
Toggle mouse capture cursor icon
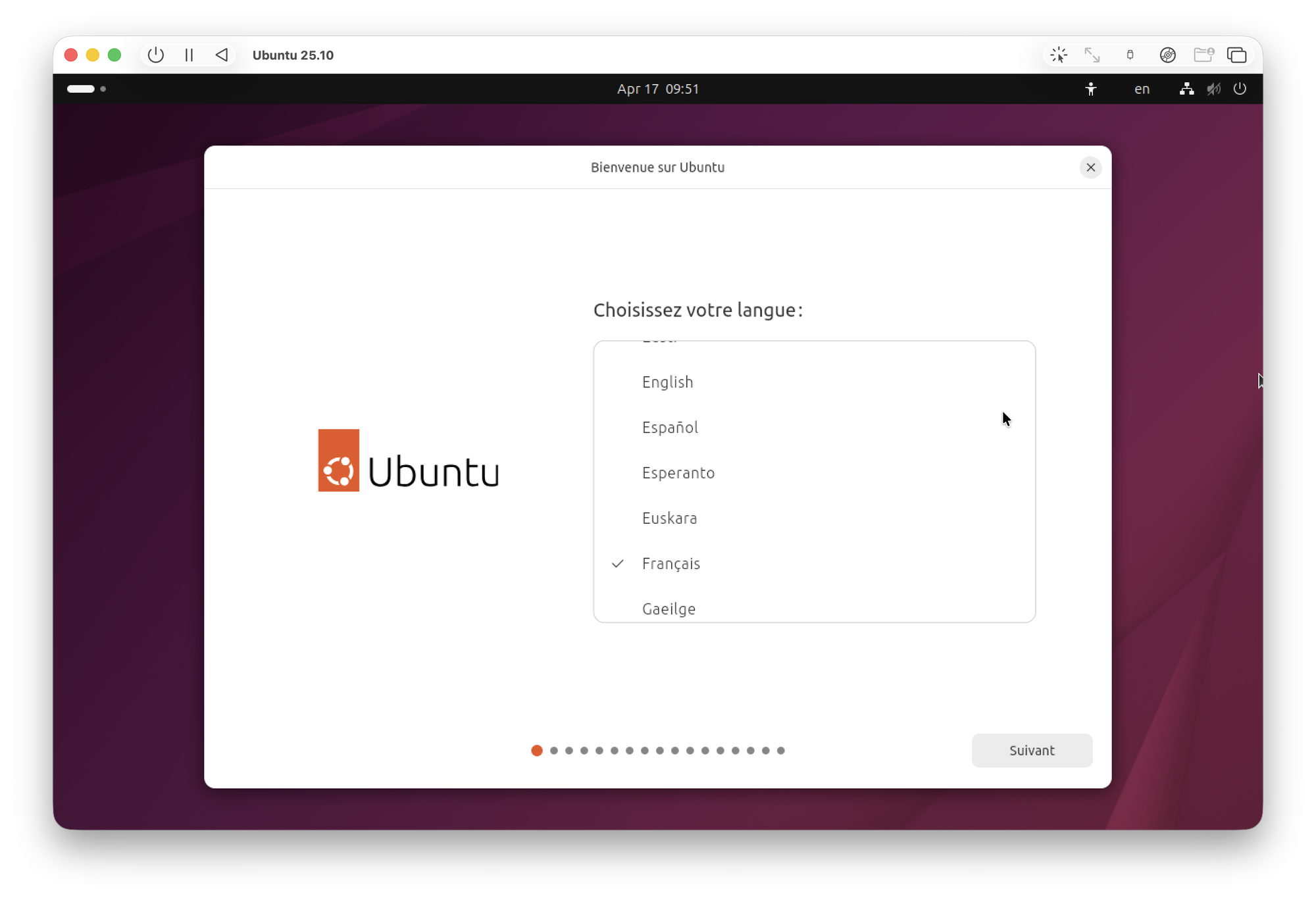[1059, 55]
